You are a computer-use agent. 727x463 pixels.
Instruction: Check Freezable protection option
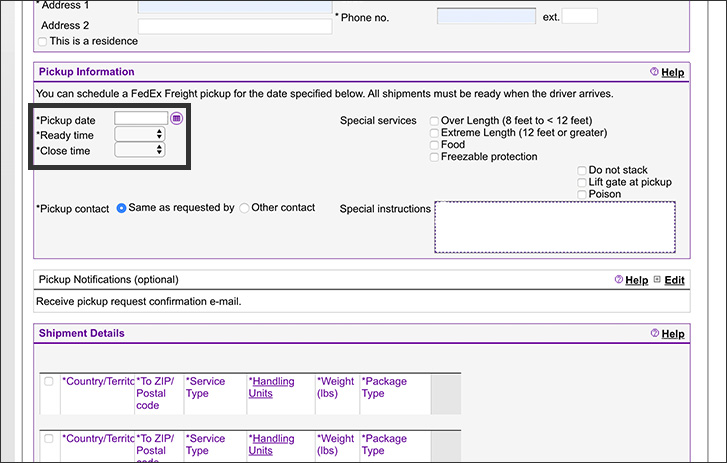click(x=434, y=157)
